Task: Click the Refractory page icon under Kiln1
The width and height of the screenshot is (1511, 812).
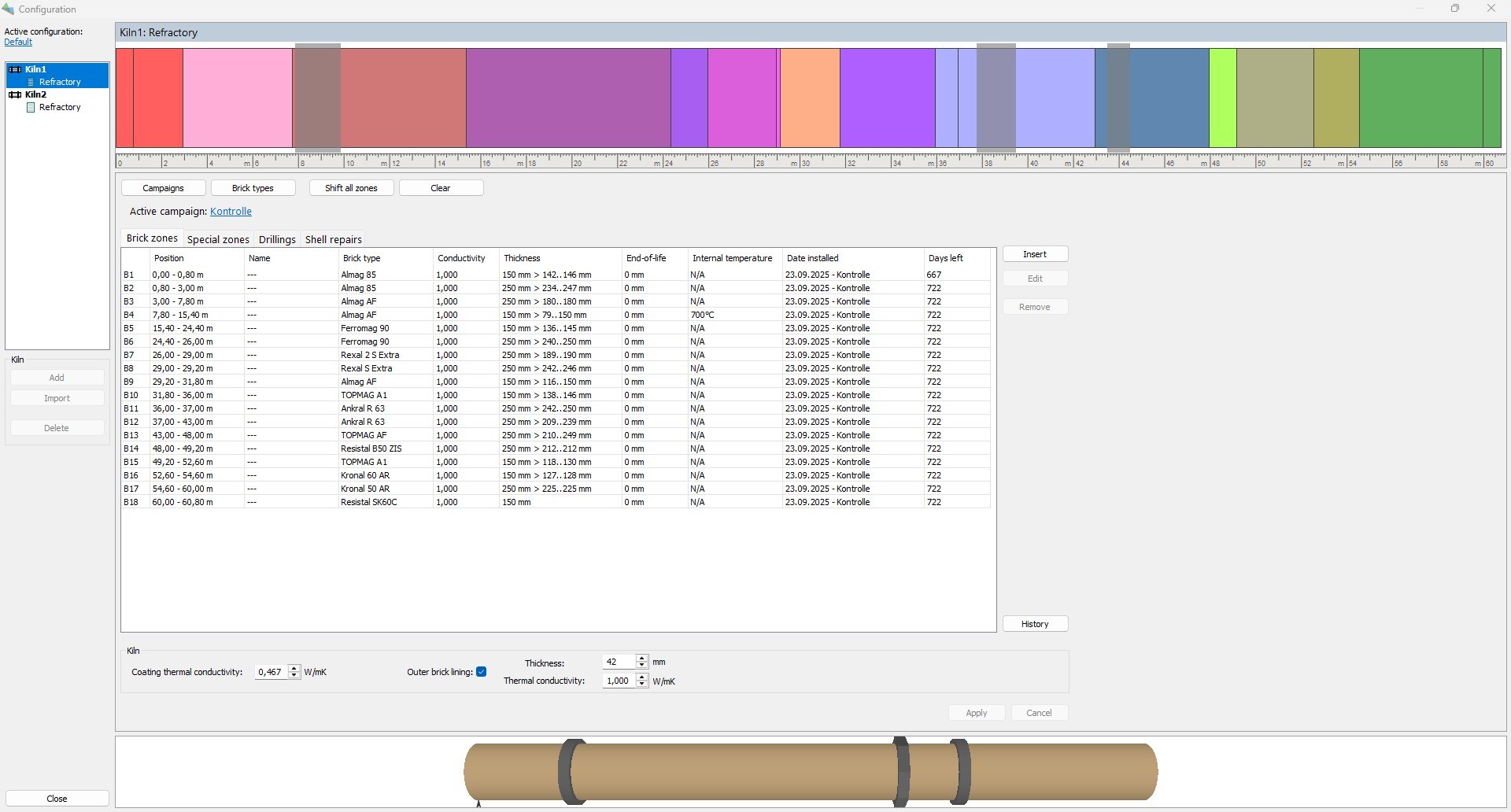Action: pos(31,82)
